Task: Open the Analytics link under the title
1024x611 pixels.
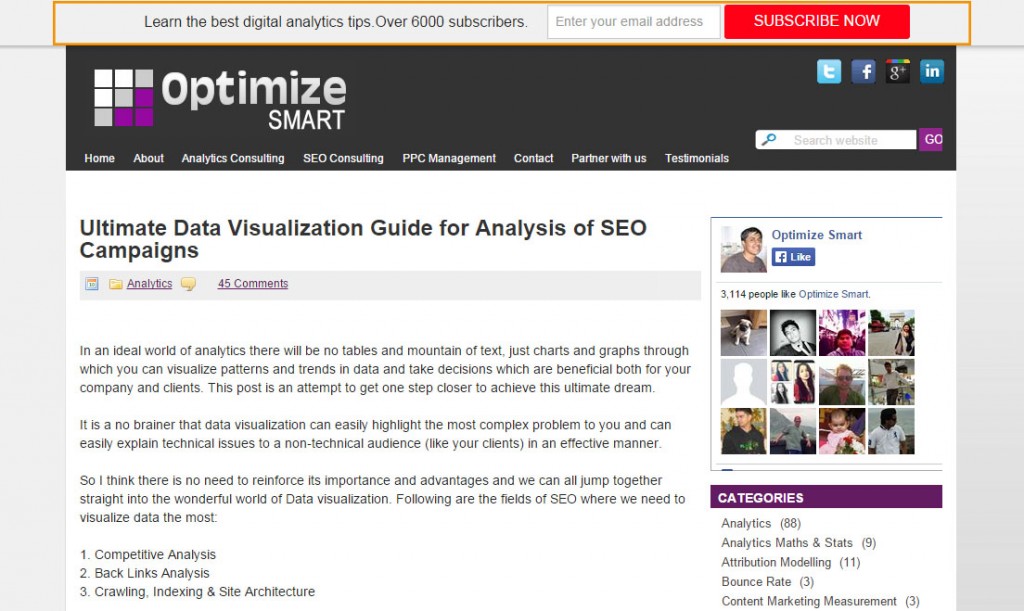Action: [x=150, y=283]
